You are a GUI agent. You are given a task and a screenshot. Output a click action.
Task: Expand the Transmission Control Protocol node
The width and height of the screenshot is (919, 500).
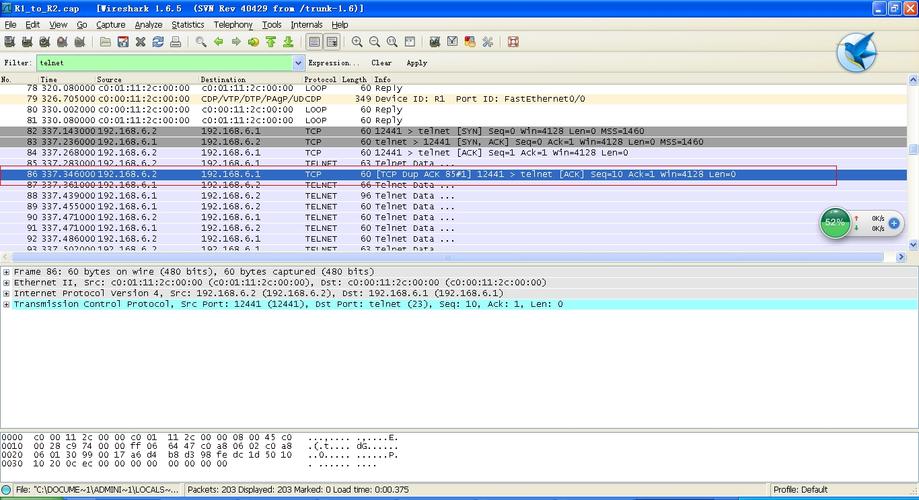click(x=6, y=304)
